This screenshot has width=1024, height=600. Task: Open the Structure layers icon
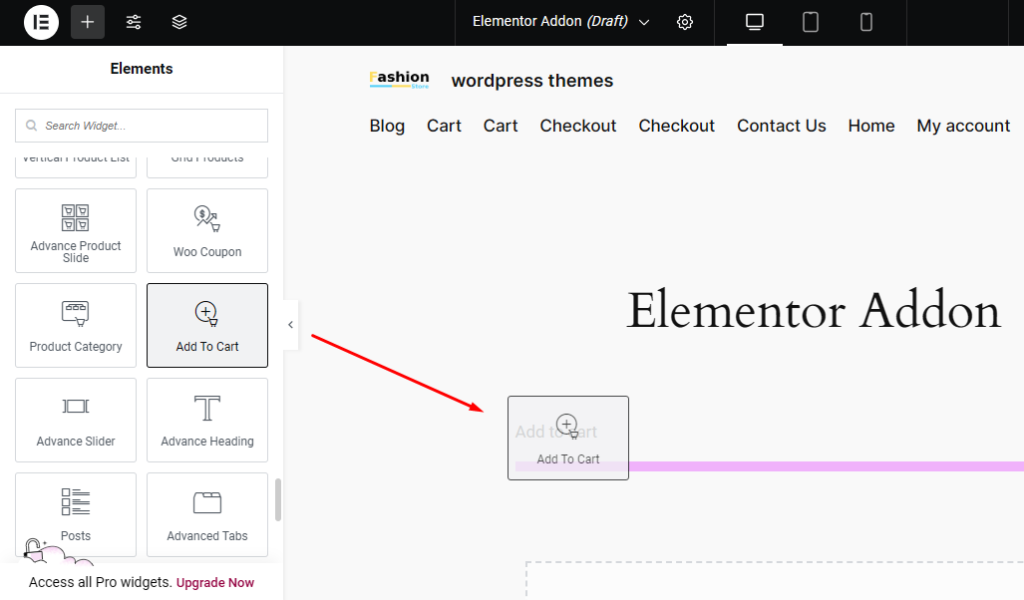point(179,22)
